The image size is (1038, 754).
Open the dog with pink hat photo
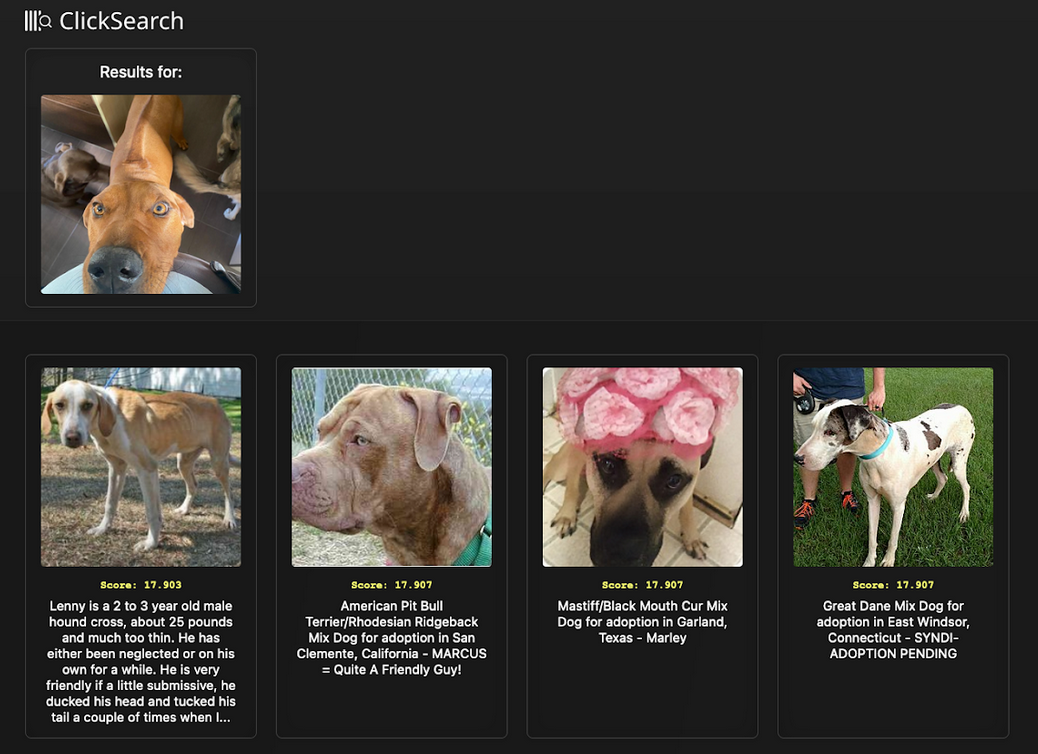click(643, 467)
